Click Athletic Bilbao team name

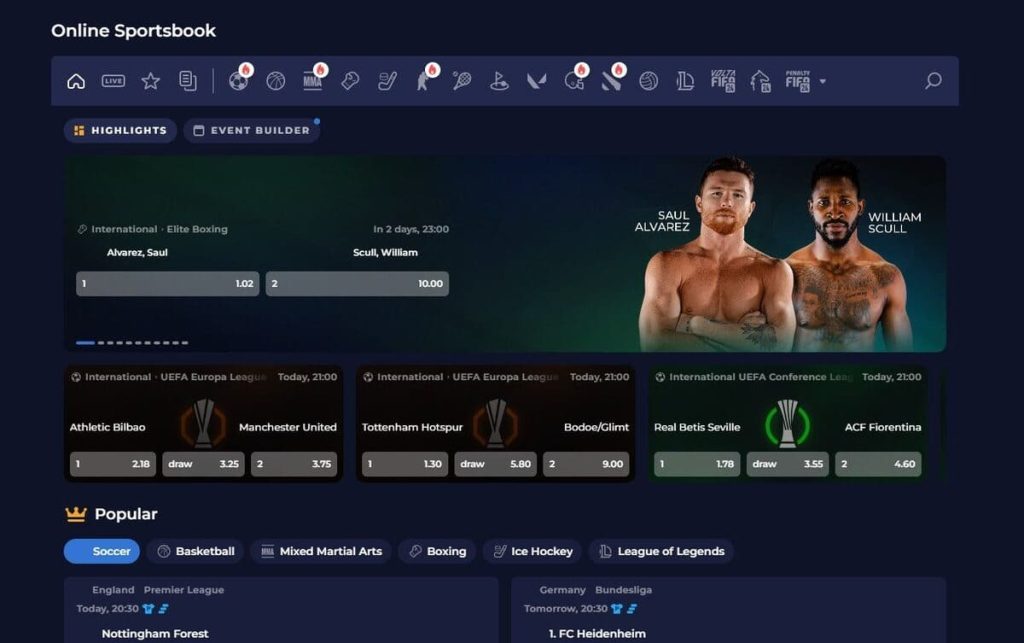108,428
